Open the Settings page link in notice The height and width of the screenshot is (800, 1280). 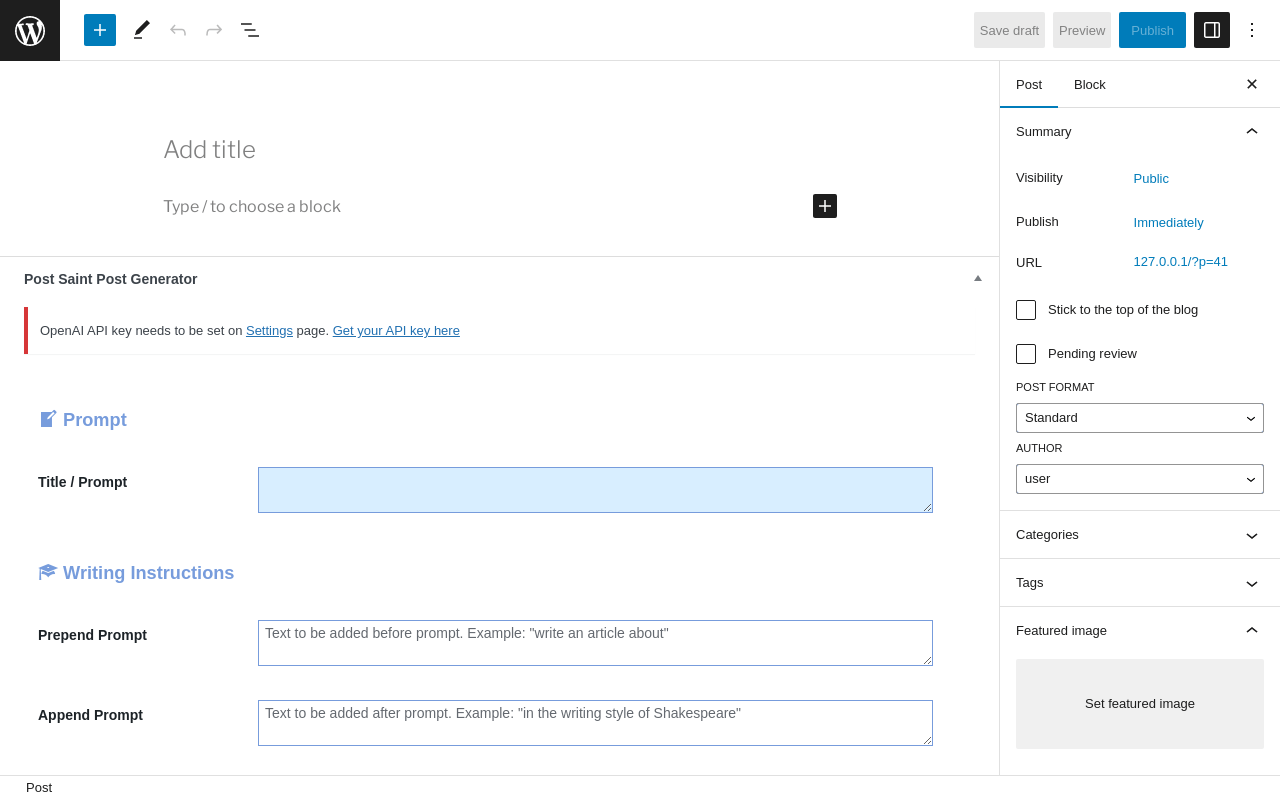[x=269, y=330]
